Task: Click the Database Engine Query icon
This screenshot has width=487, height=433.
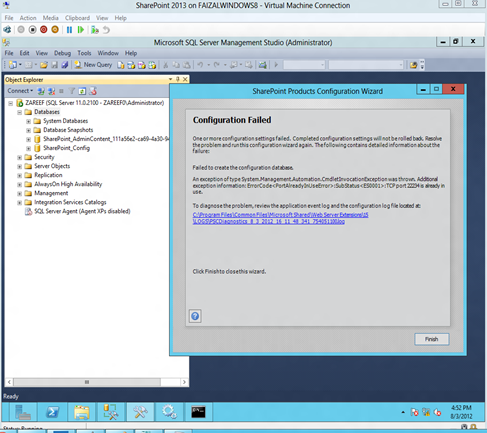Action: click(x=121, y=65)
